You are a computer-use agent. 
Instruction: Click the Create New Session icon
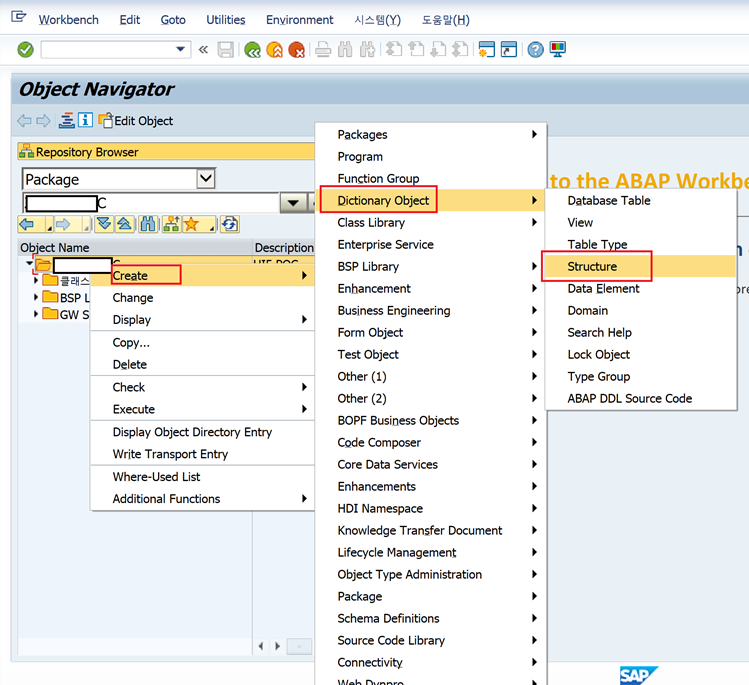(486, 49)
